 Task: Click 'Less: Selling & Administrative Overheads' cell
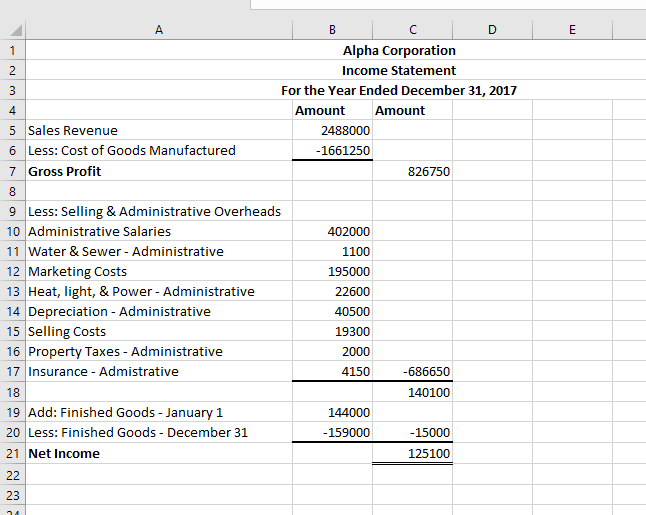(x=159, y=211)
